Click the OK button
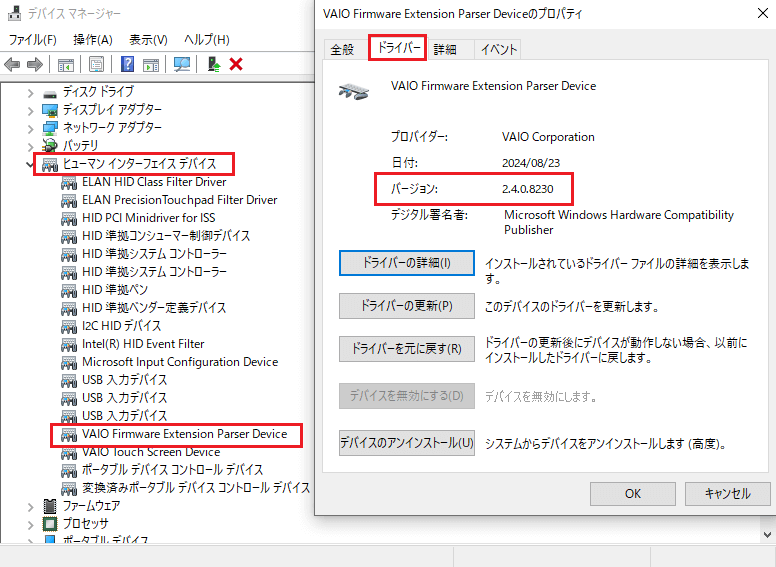This screenshot has height=567, width=776. point(632,494)
